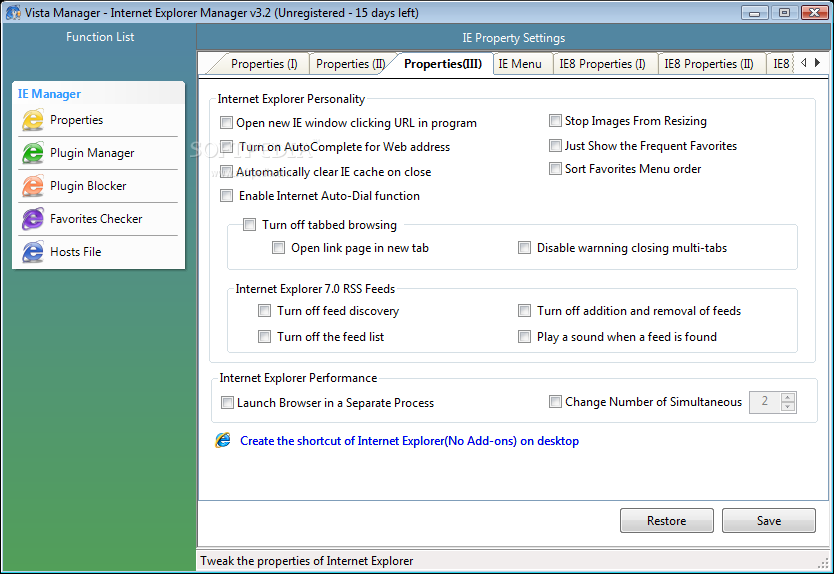Click the purple Favorites Checker icon

click(x=32, y=219)
